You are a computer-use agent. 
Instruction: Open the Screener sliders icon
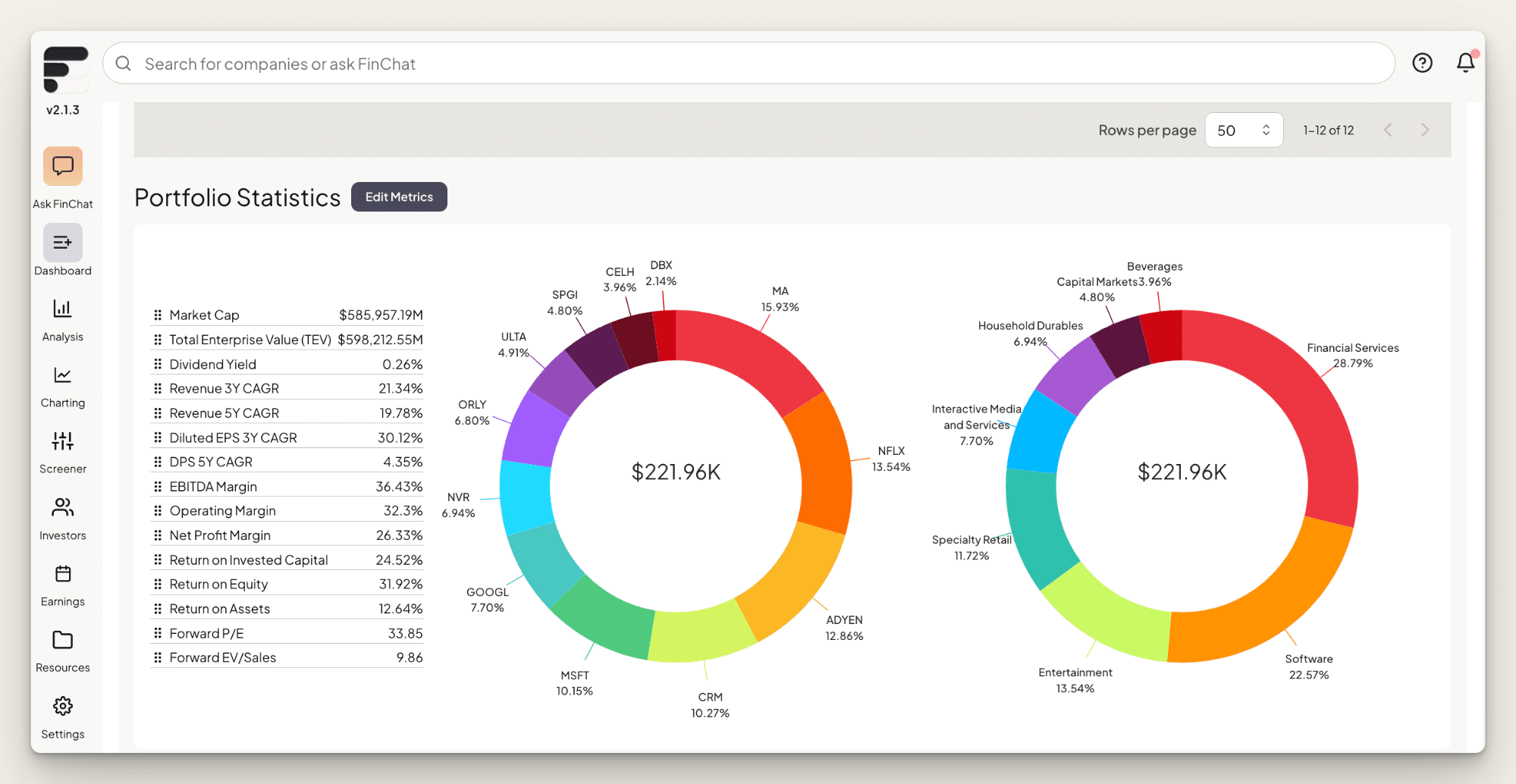63,441
